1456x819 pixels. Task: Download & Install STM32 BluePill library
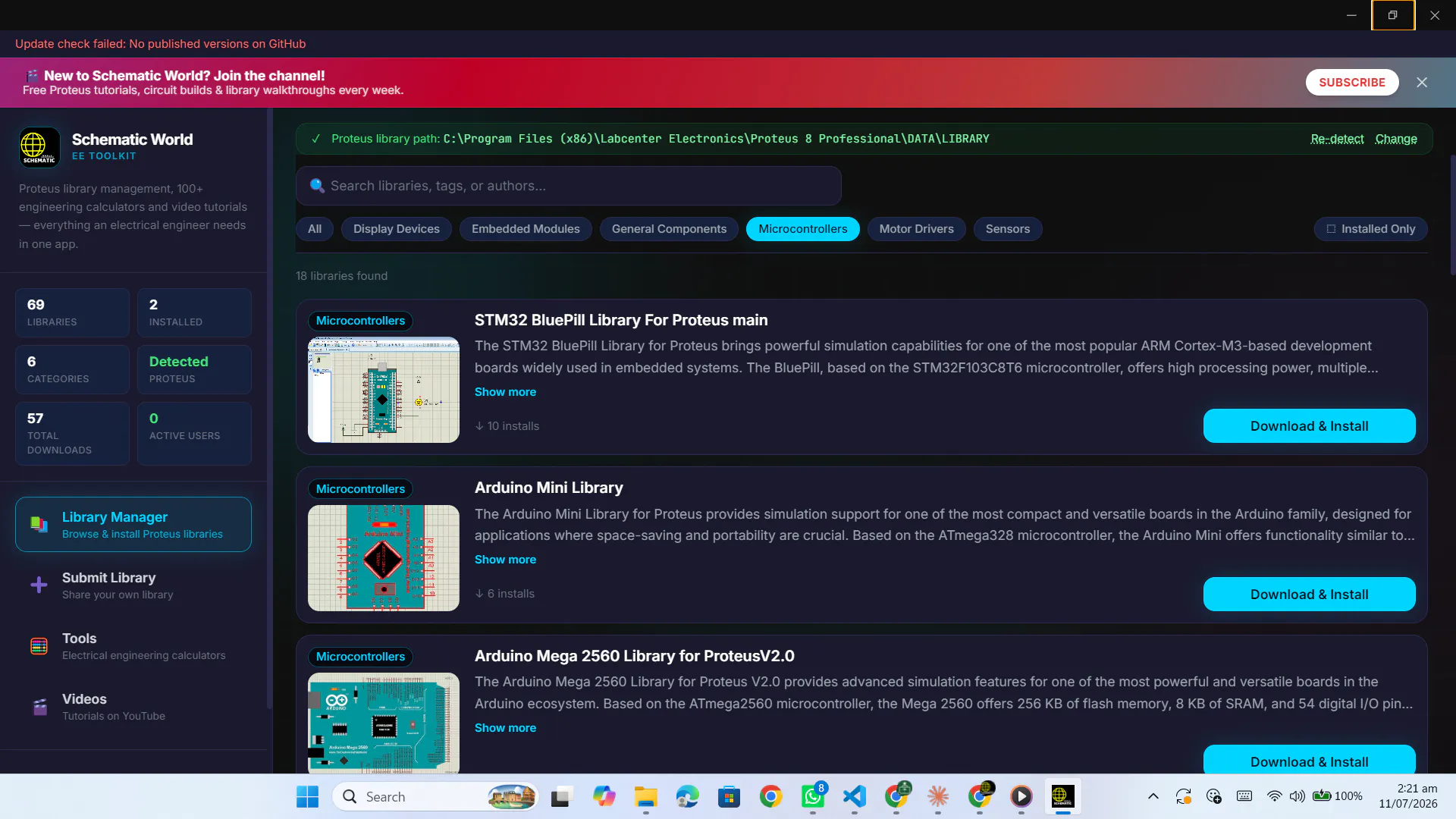click(1309, 426)
